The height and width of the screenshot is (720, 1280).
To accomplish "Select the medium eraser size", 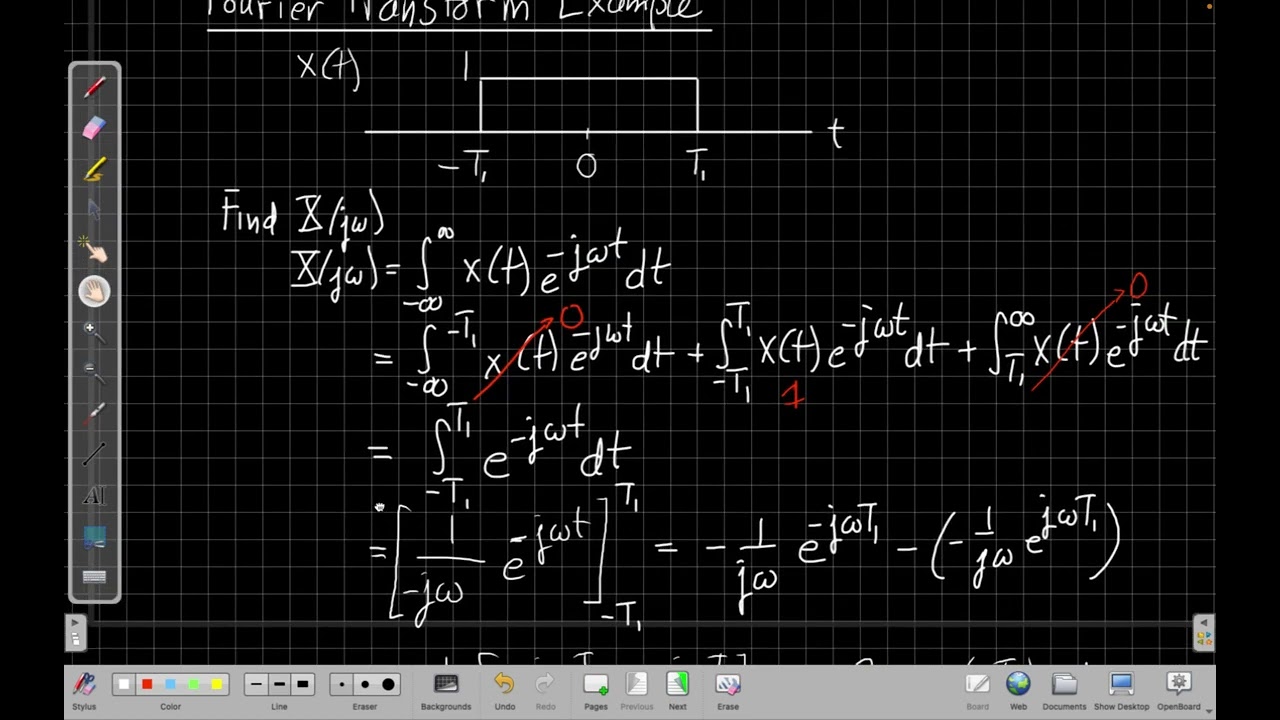I will (365, 684).
